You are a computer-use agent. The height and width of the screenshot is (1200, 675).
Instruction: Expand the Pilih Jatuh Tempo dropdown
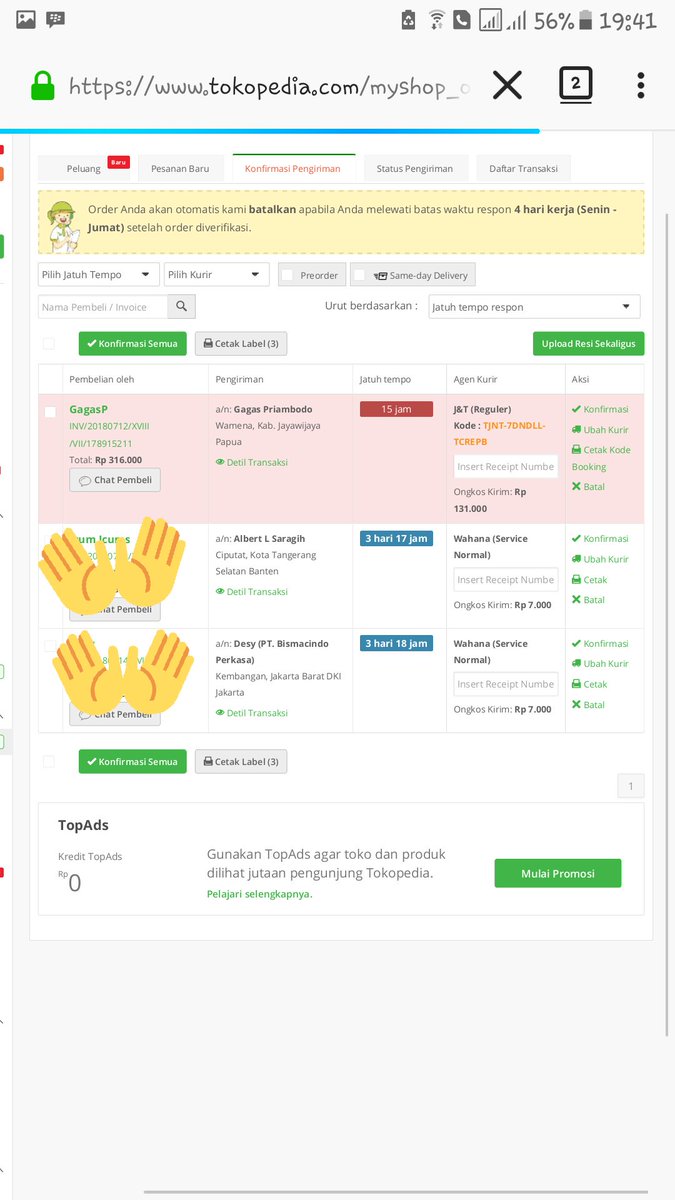pos(99,275)
